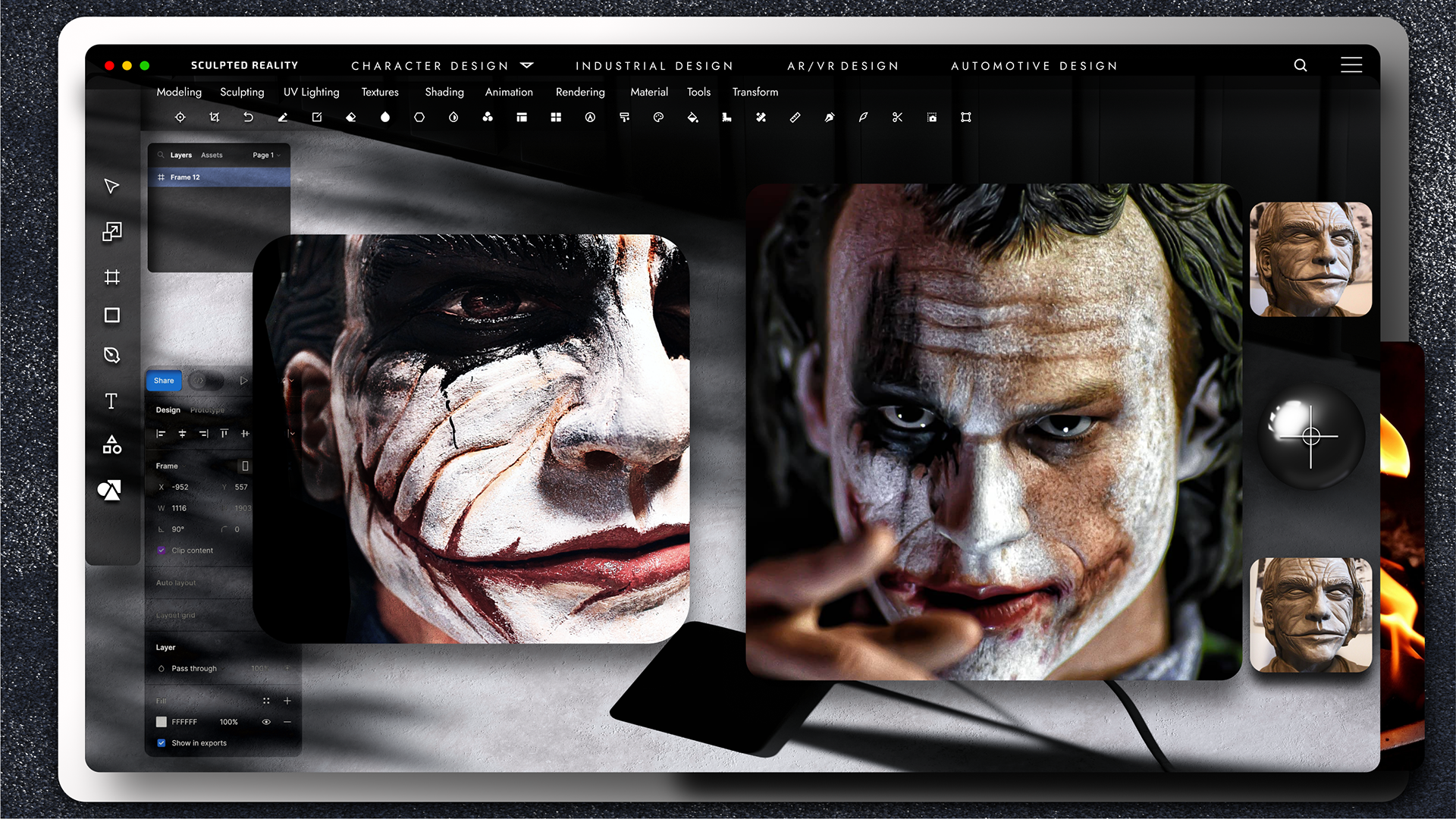Click the FFFFFF fill color swatch
The width and height of the screenshot is (1456, 819).
pyautogui.click(x=162, y=722)
